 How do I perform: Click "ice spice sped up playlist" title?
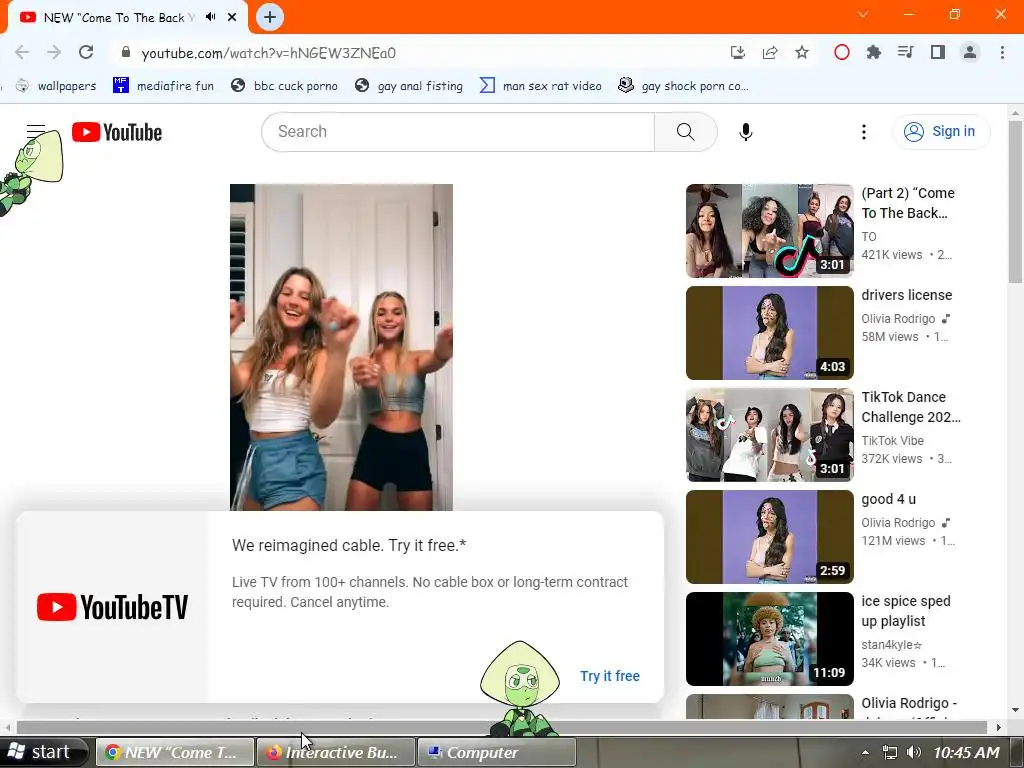906,611
